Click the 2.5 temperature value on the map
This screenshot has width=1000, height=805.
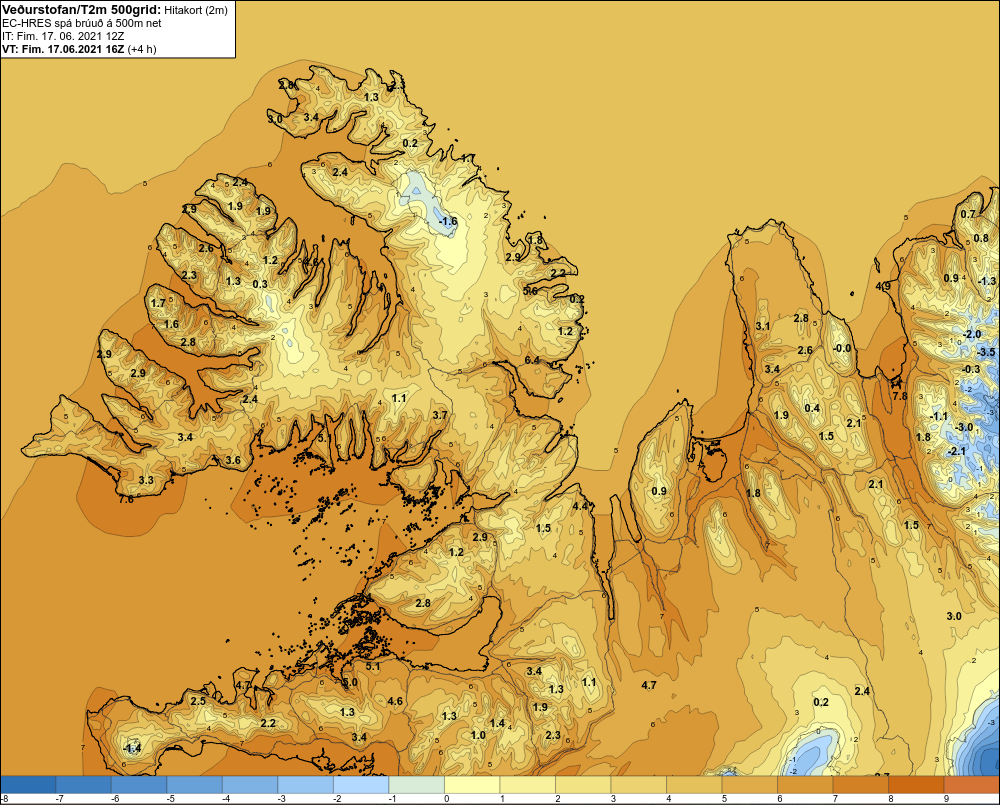pos(198,701)
